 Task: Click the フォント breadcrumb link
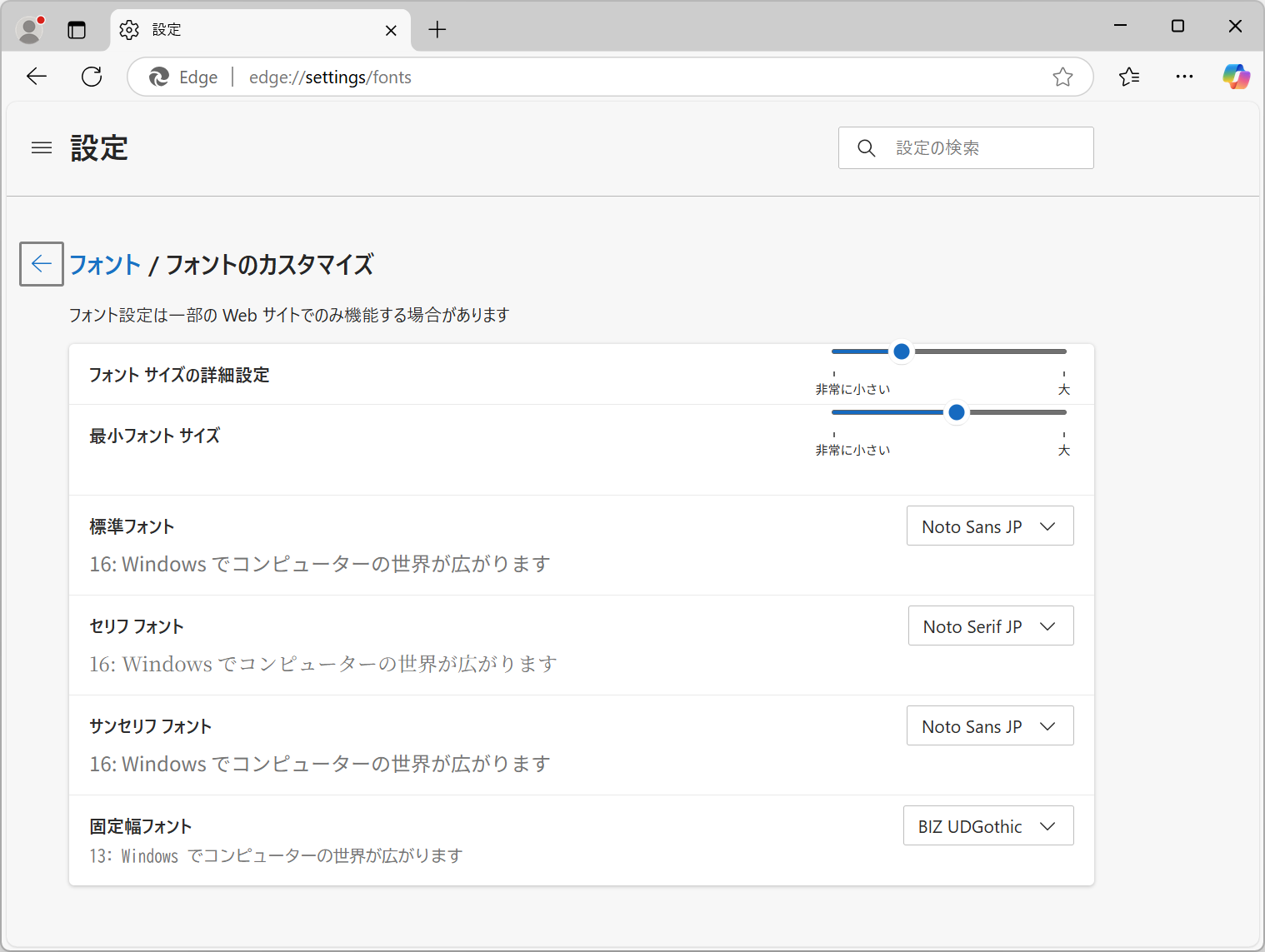point(104,264)
